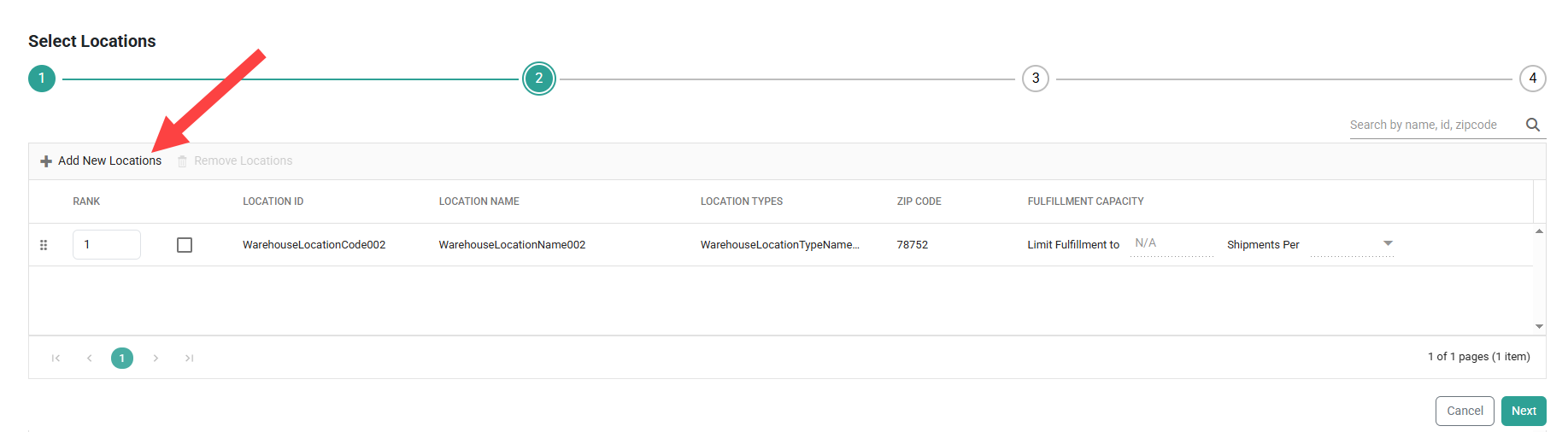Click the WarehouseLocationCode002 cell
The height and width of the screenshot is (432, 1568).
tap(314, 245)
